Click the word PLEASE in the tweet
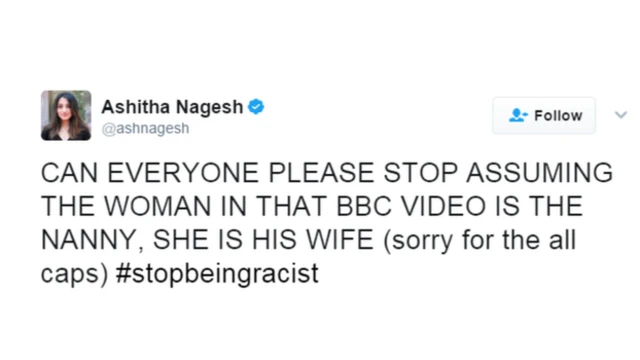 321,173
